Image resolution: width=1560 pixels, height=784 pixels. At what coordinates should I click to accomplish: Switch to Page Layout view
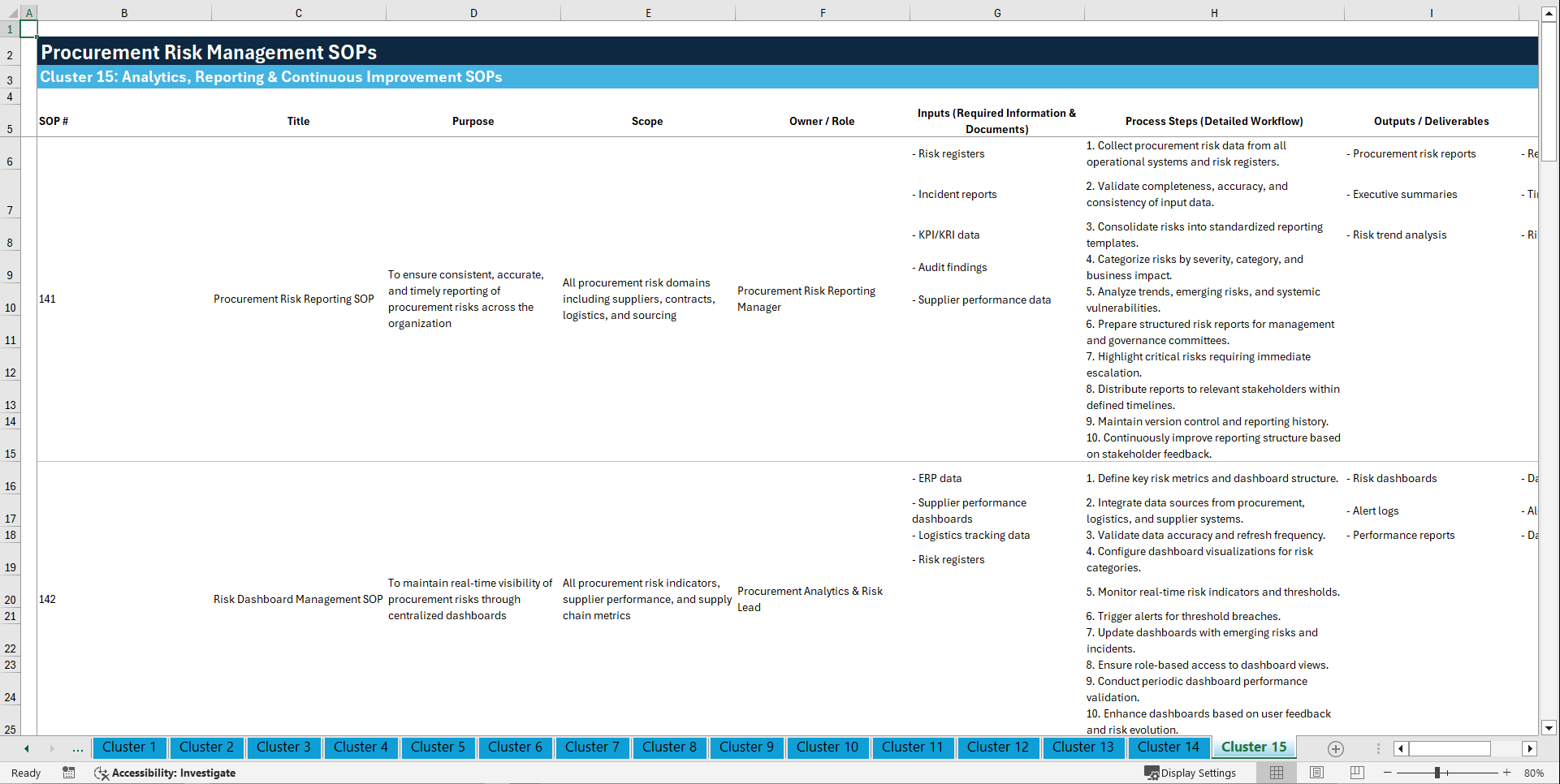[x=1316, y=773]
